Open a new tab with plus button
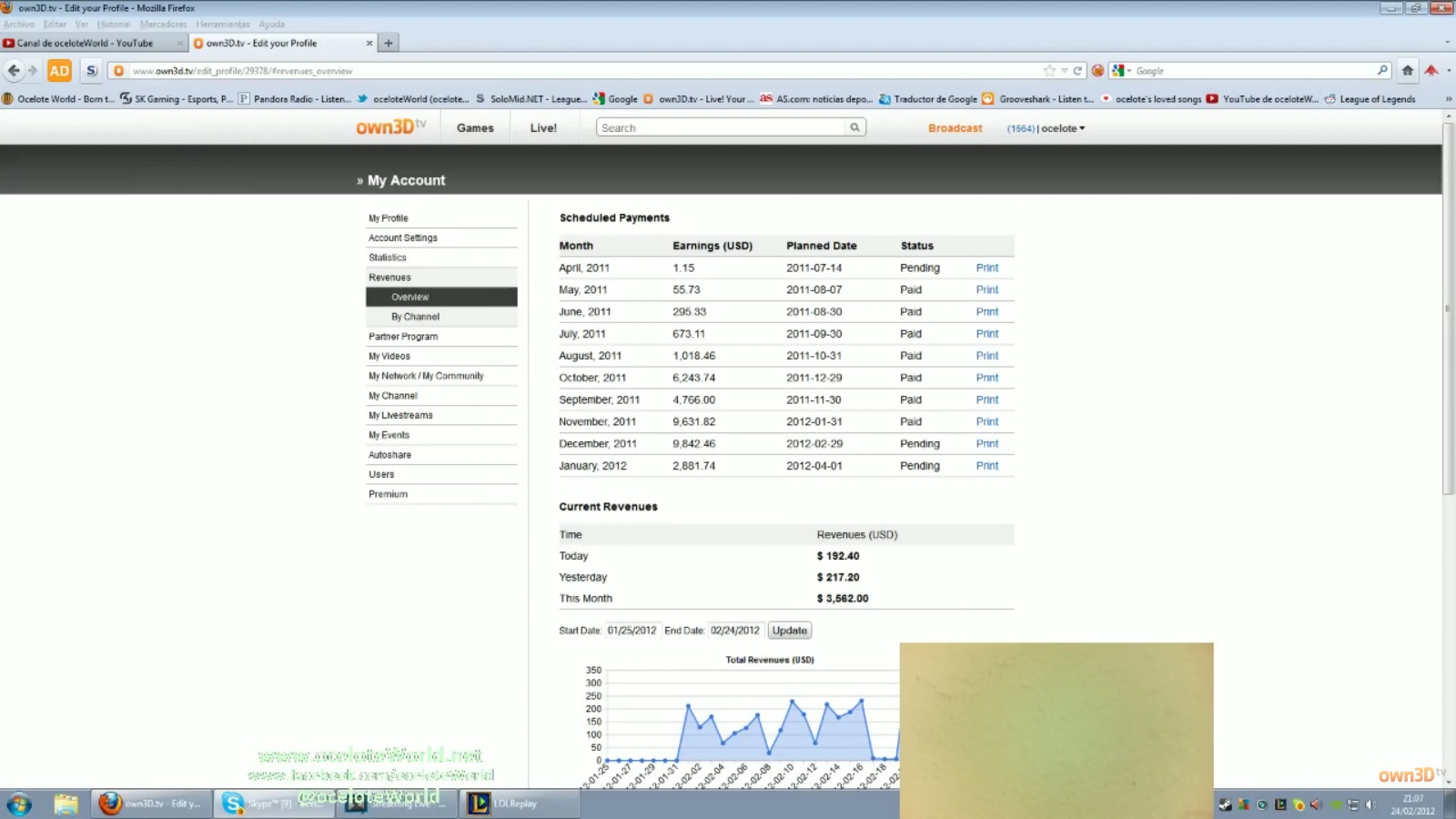The width and height of the screenshot is (1456, 819). tap(389, 43)
